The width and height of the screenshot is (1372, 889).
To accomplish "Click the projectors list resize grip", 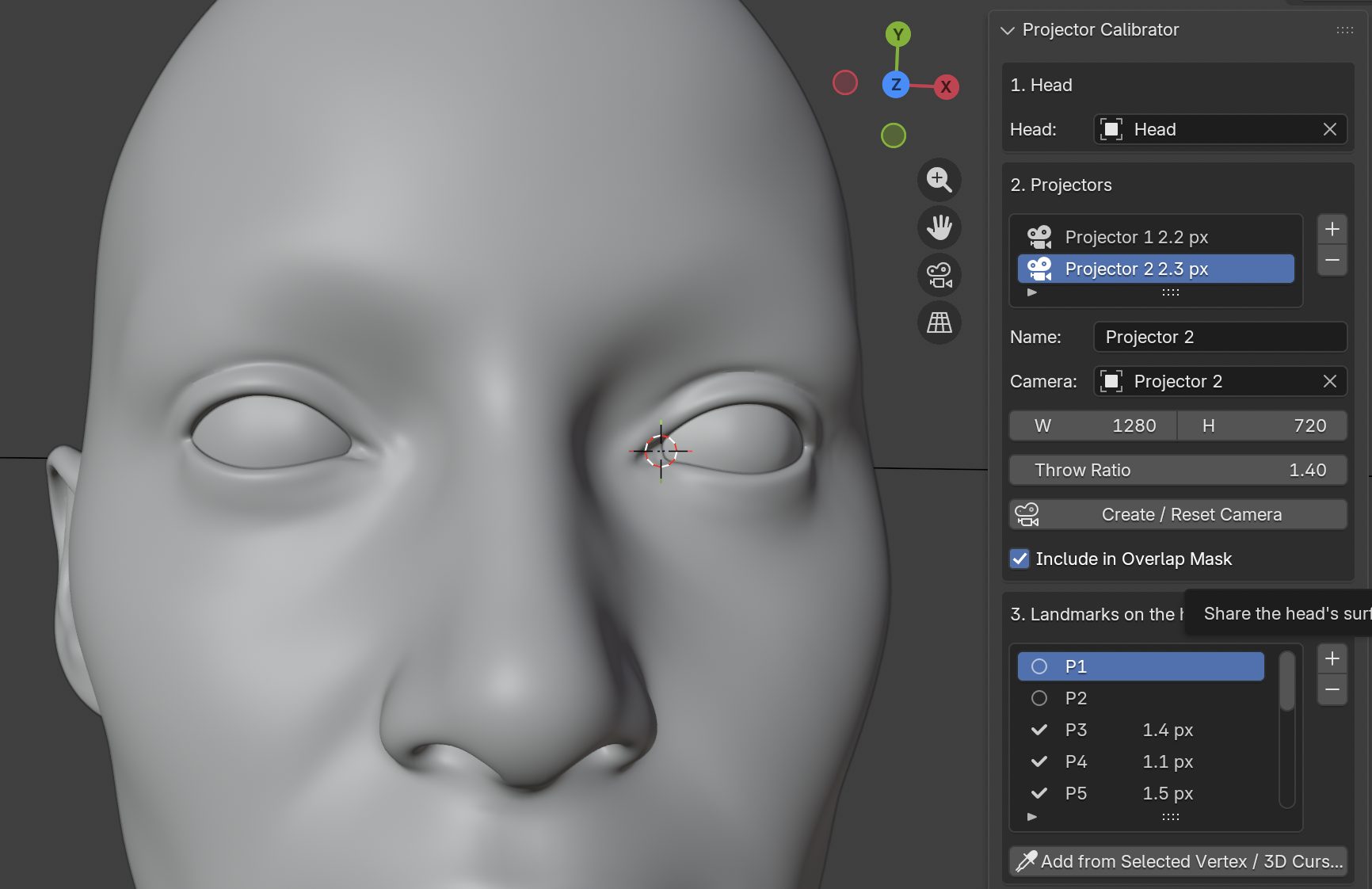I will 1171,292.
